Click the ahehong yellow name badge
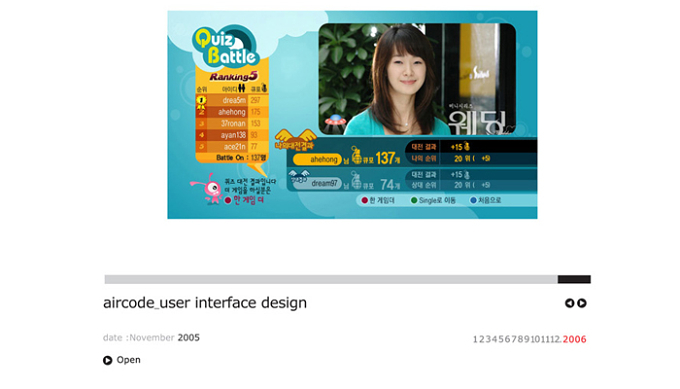Screen dimensions: 680x389 pos(317,160)
